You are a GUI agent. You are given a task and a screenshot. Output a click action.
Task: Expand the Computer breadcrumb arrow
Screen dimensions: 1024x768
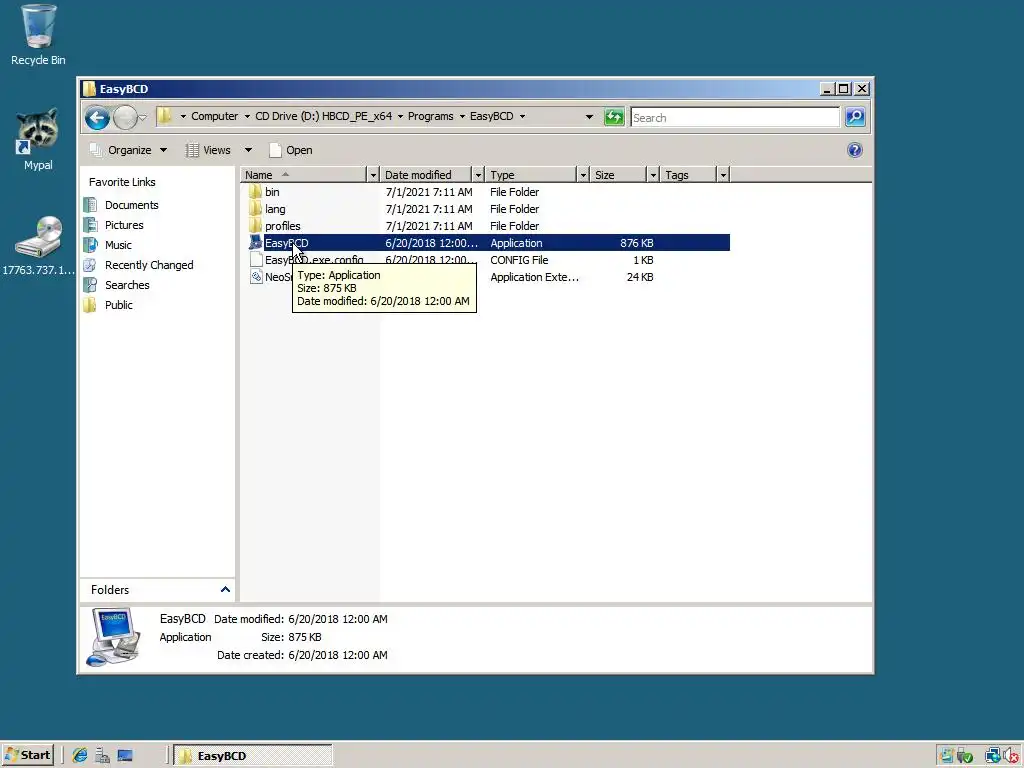(248, 116)
